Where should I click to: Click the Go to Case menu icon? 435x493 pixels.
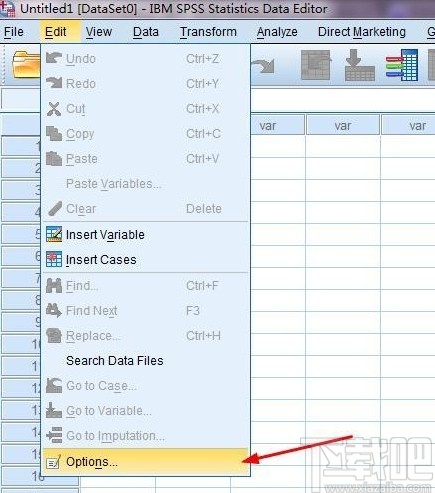click(x=54, y=385)
